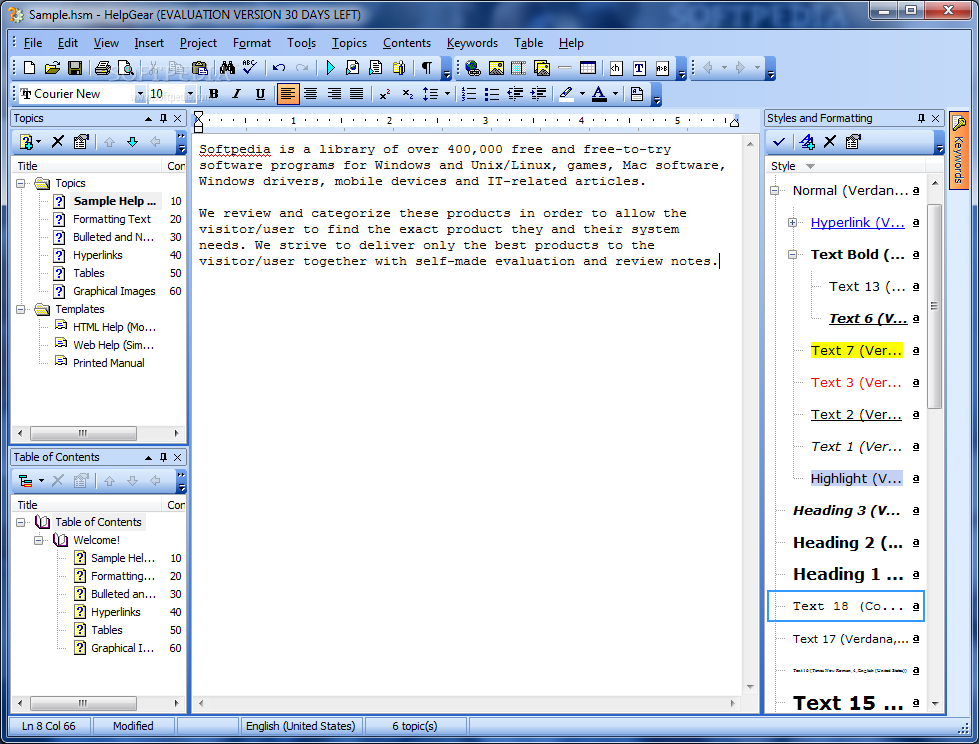Click the Topics panel horizontal scrollbar
The width and height of the screenshot is (979, 744).
point(83,433)
